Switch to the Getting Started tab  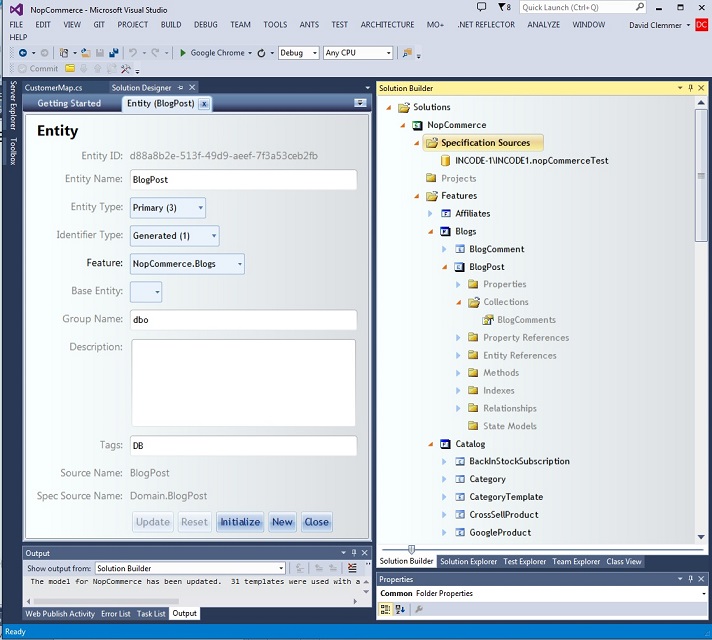pos(69,104)
